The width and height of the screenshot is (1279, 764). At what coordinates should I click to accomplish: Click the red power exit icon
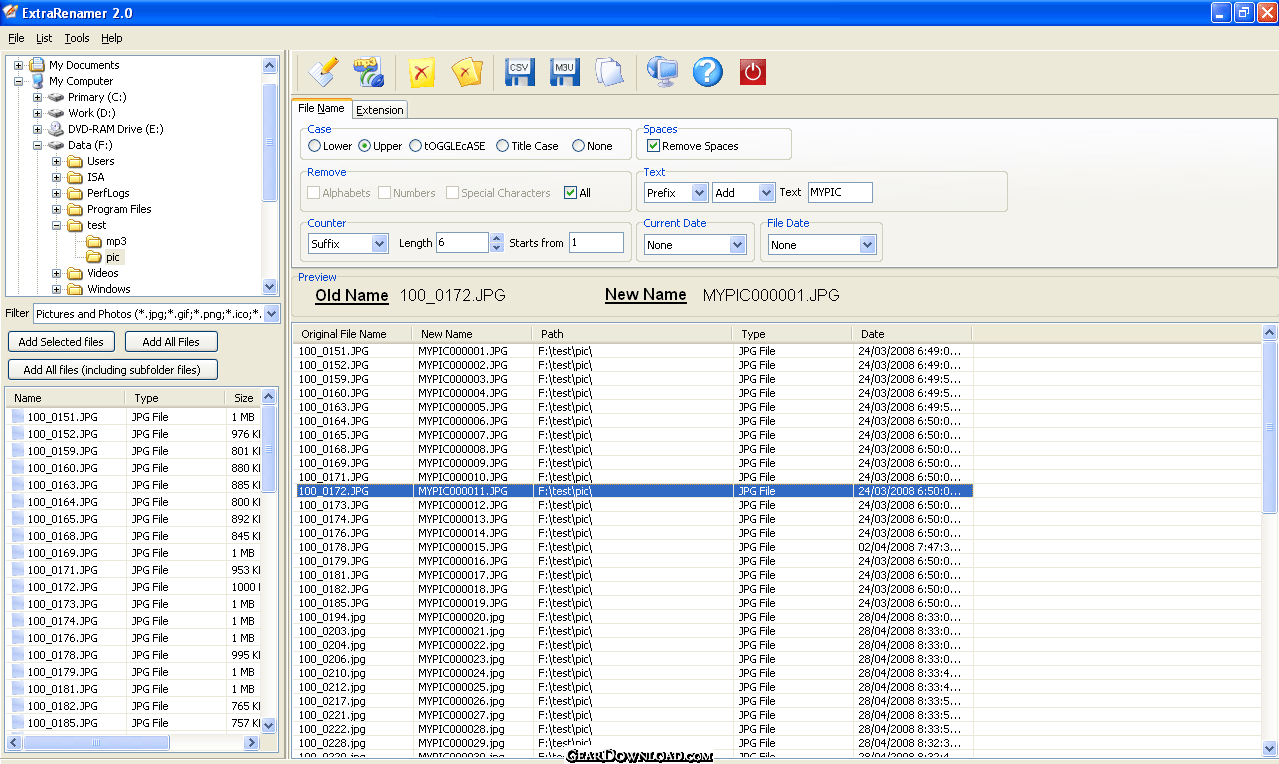[752, 72]
